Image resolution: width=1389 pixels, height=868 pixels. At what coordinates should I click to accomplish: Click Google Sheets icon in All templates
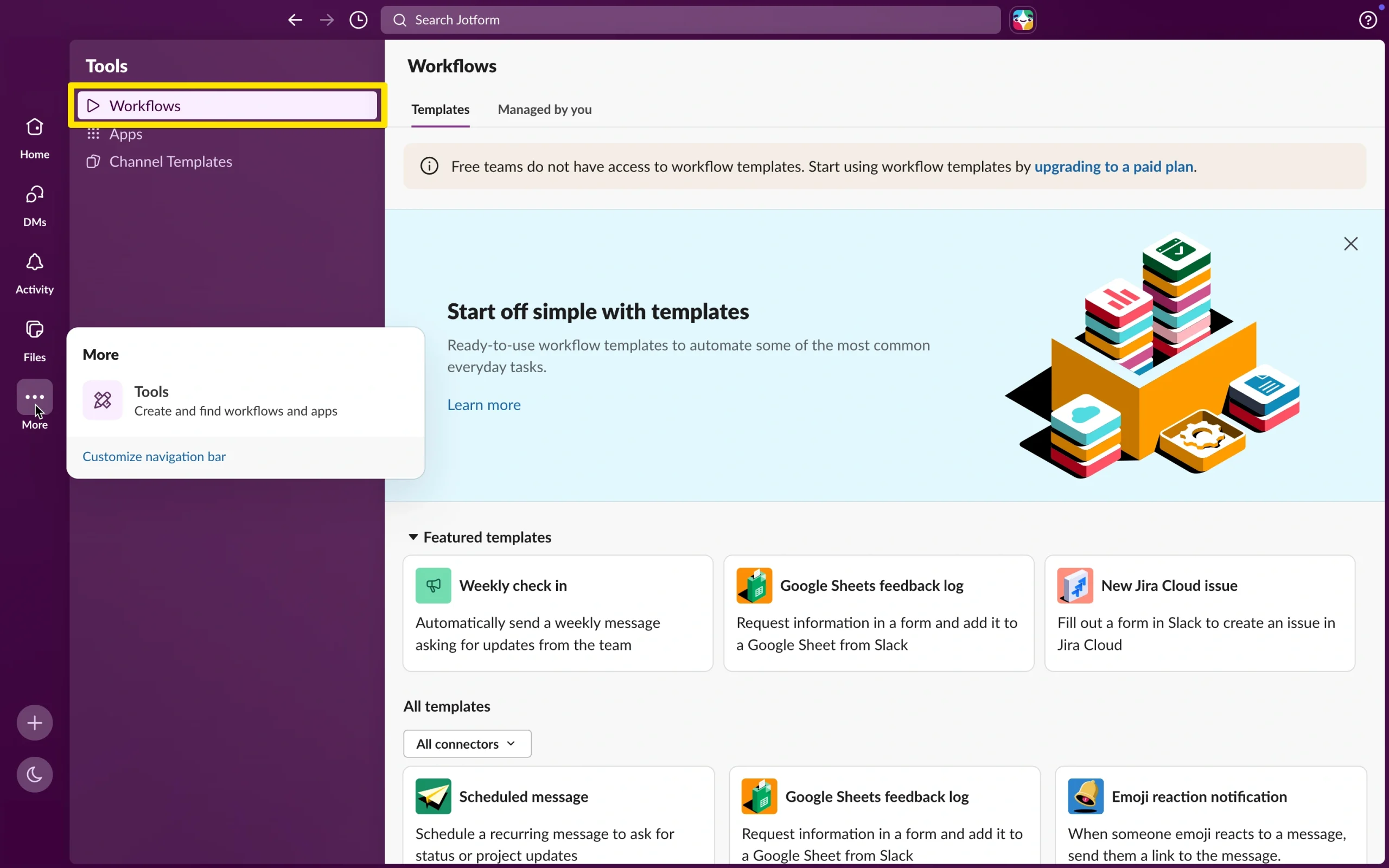[760, 796]
